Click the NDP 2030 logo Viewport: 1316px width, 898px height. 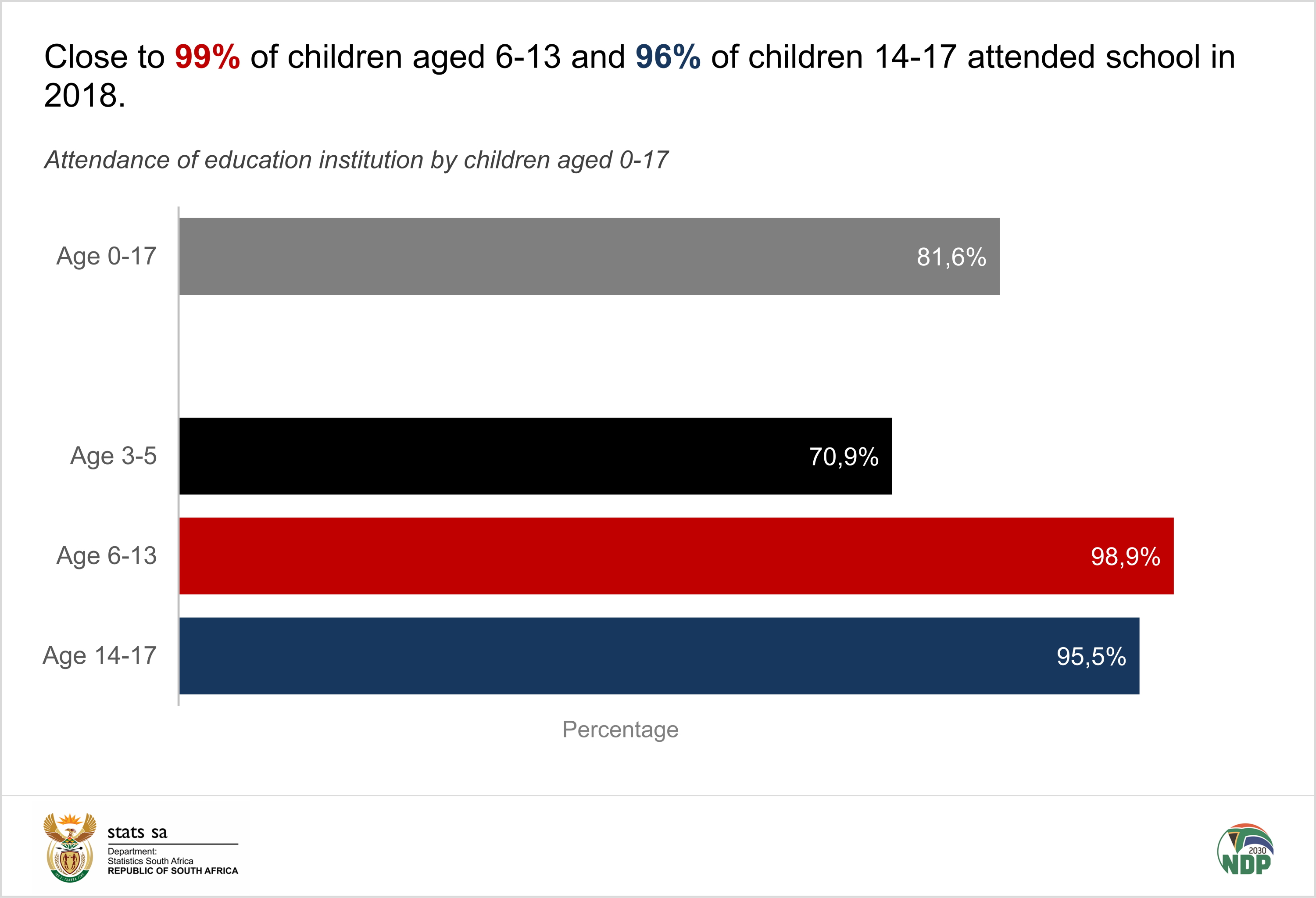pyautogui.click(x=1245, y=849)
